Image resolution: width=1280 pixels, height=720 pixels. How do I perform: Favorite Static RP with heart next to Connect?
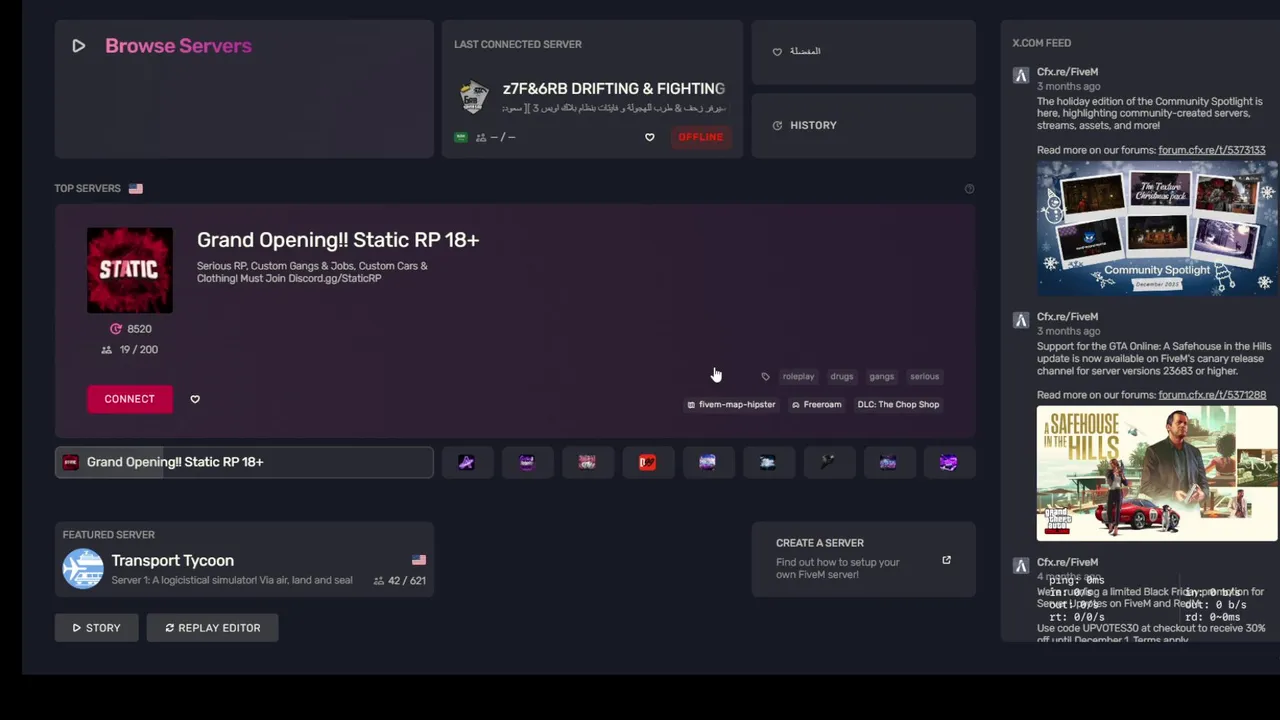click(195, 399)
